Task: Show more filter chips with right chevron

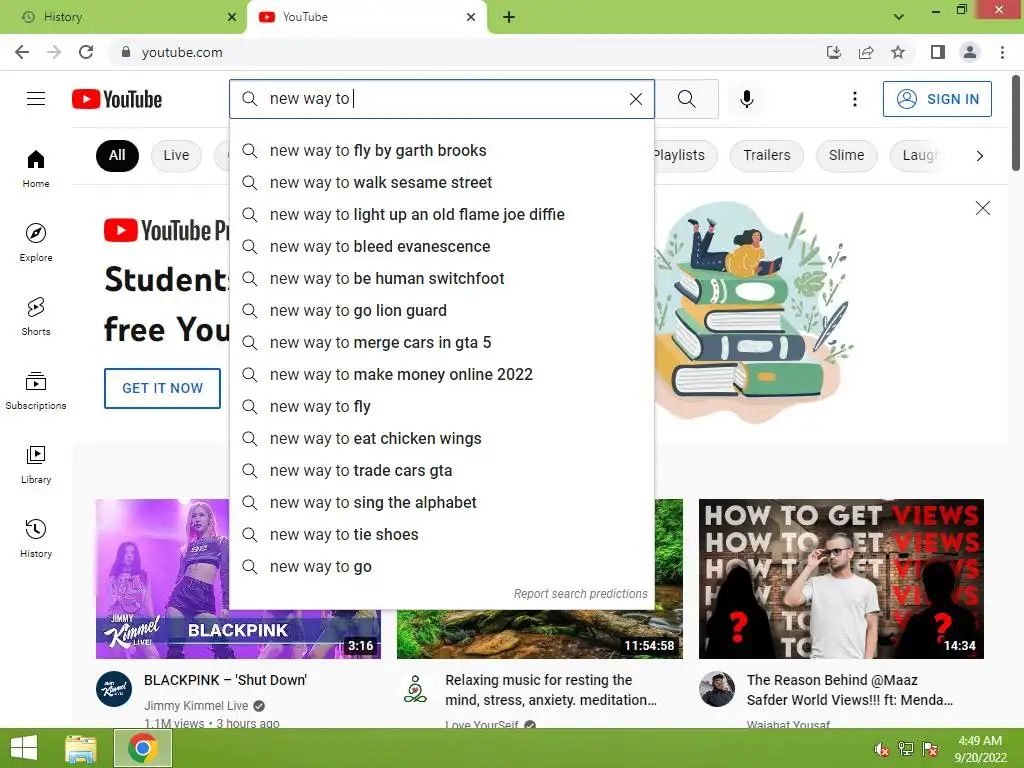Action: [980, 155]
